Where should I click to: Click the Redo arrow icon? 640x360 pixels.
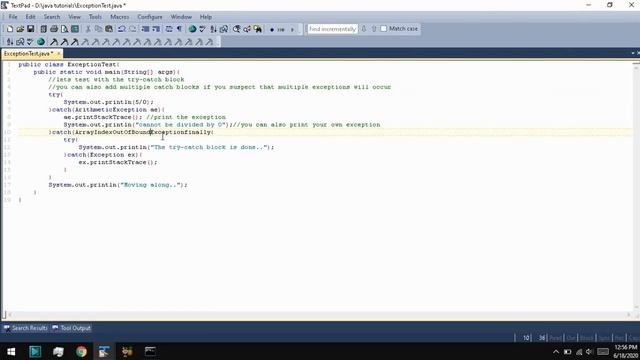point(132,29)
